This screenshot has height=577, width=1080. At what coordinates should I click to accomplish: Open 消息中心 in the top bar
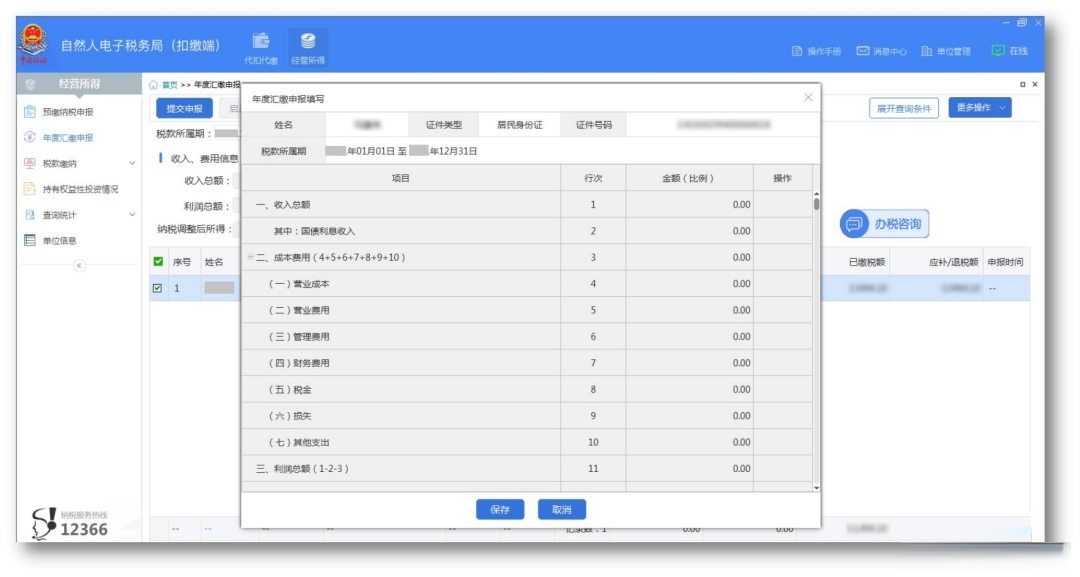tap(882, 51)
